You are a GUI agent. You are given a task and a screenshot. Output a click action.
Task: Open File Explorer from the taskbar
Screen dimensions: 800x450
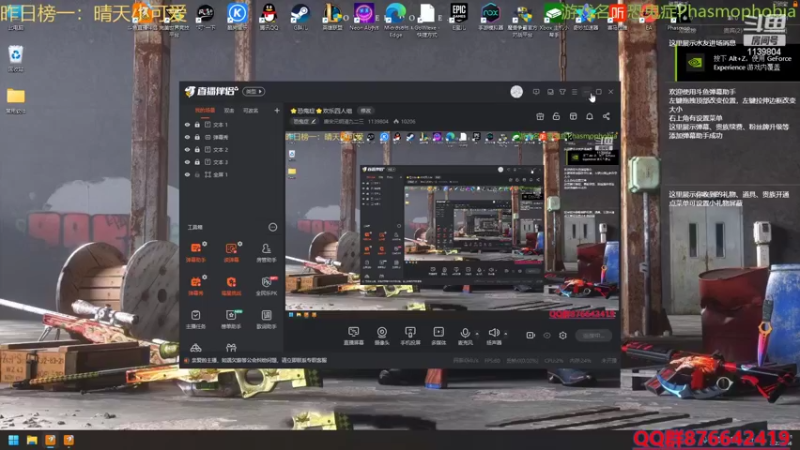(32, 440)
